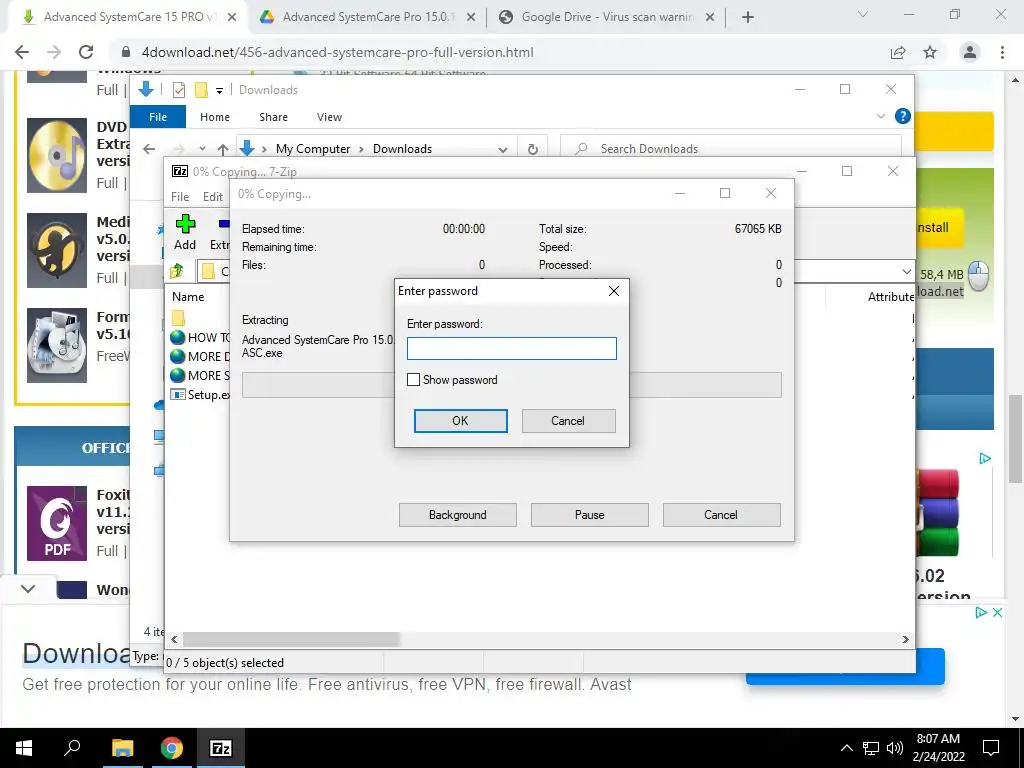Refresh the Downloads folder in Explorer
Image resolution: width=1024 pixels, height=768 pixels.
pos(533,149)
